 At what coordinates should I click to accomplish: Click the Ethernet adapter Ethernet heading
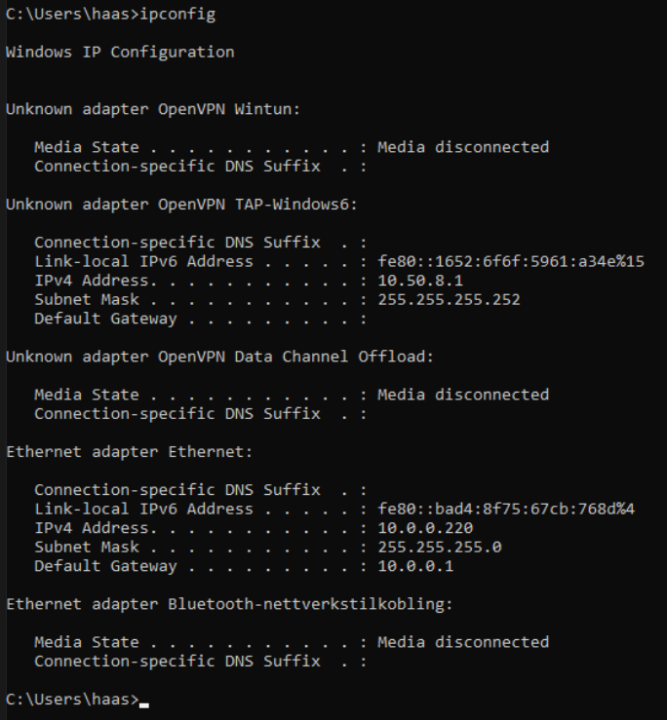pyautogui.click(x=130, y=452)
